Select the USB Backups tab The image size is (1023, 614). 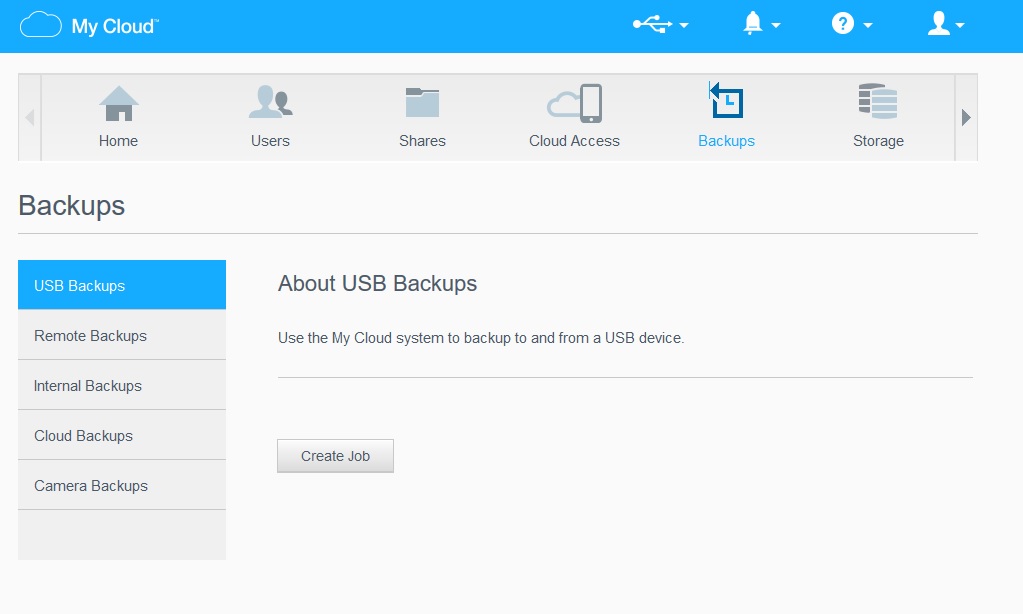122,285
